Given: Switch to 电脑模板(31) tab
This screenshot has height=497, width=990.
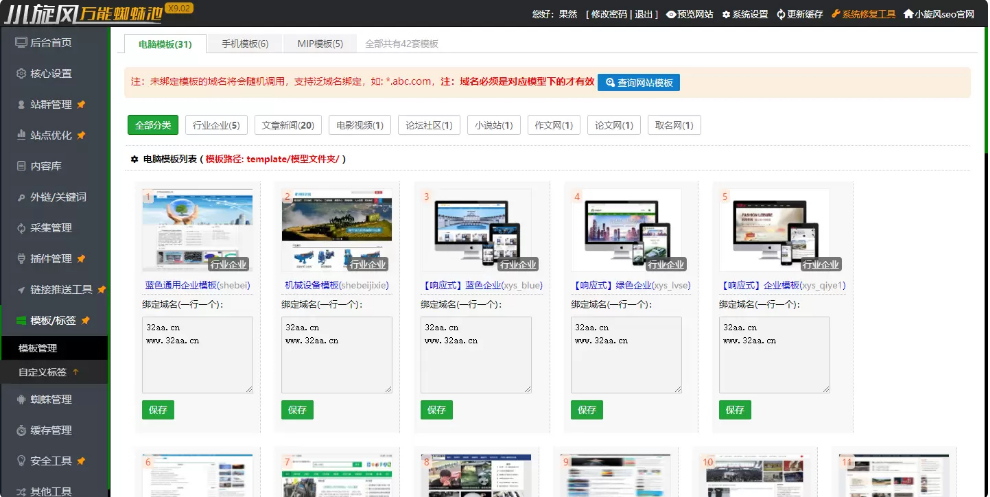Looking at the screenshot, I should 165,44.
